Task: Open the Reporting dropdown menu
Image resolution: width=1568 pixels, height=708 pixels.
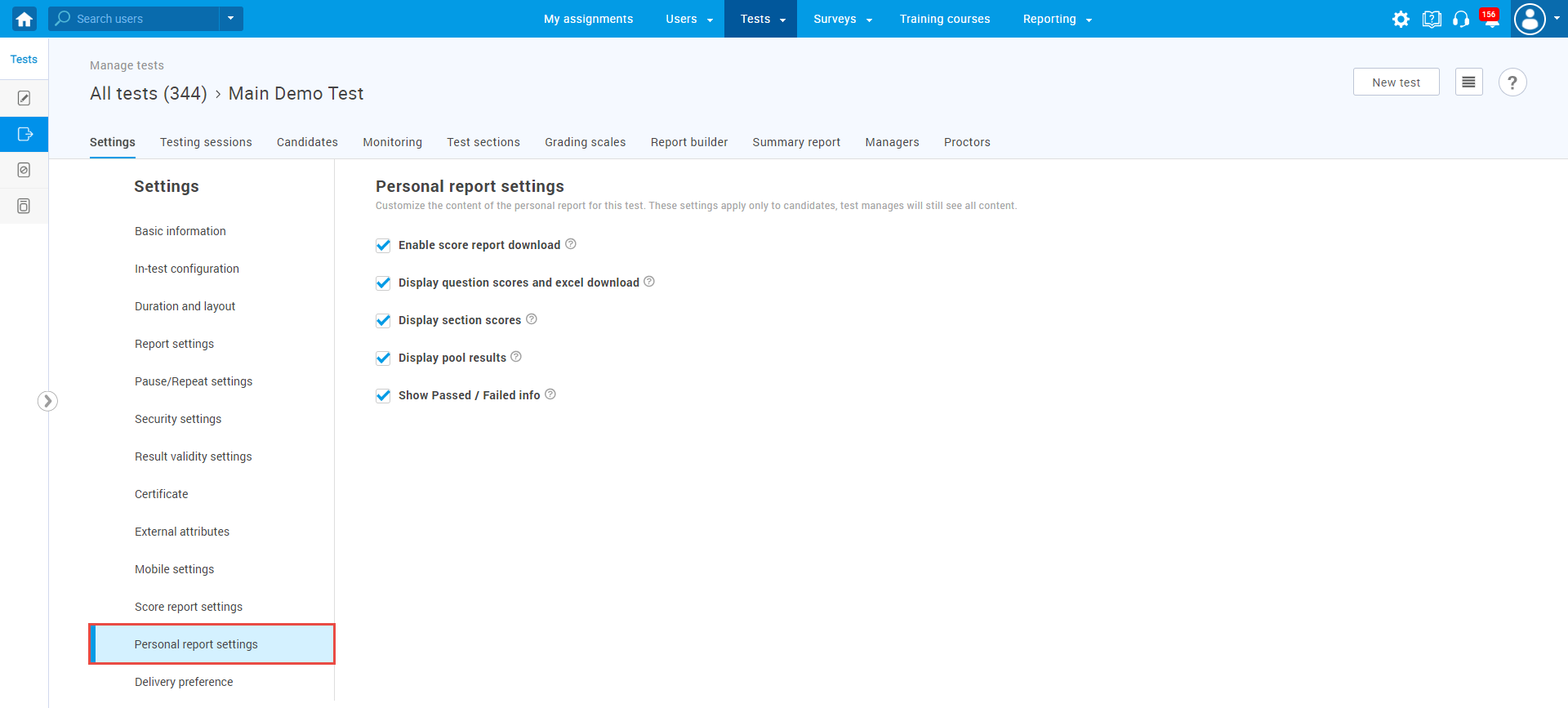Action: [1057, 19]
